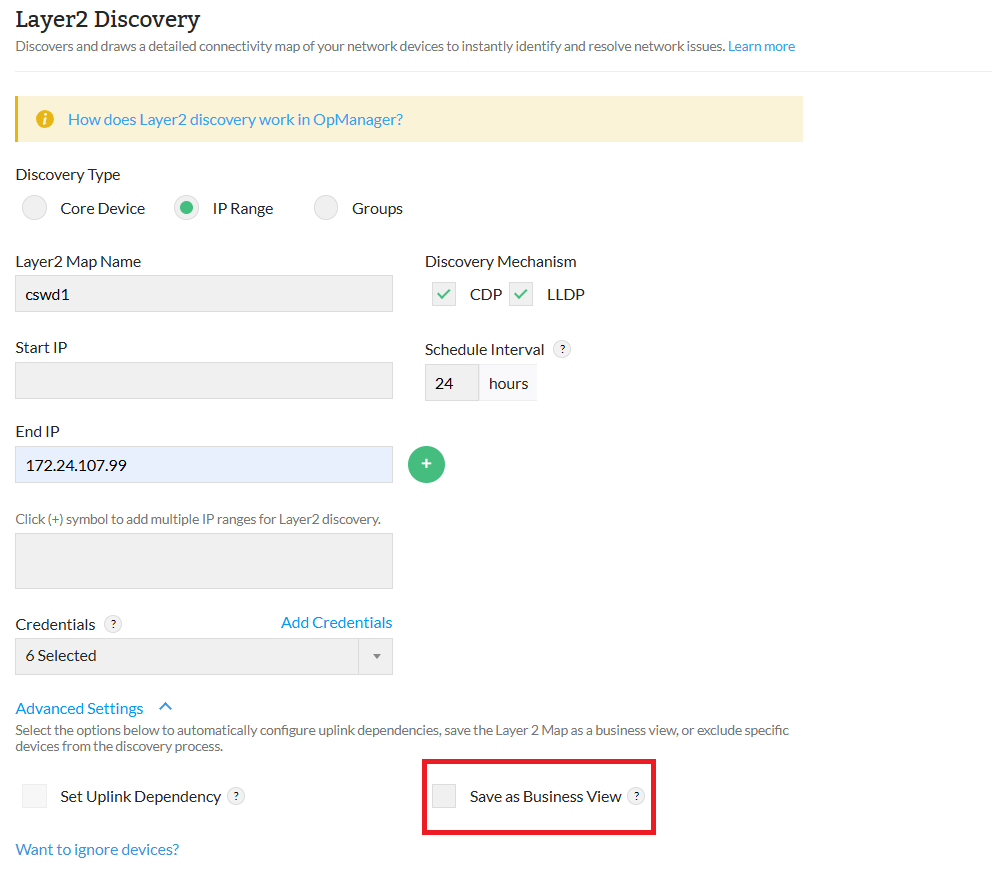This screenshot has height=875, width=992.
Task: Select the Core Device radio button
Action: 35,208
